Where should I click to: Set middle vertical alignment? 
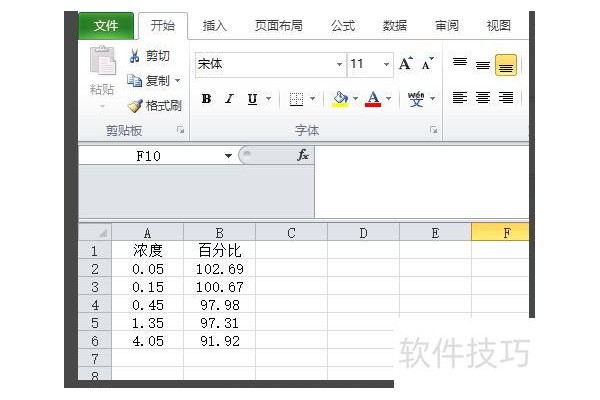pyautogui.click(x=483, y=65)
